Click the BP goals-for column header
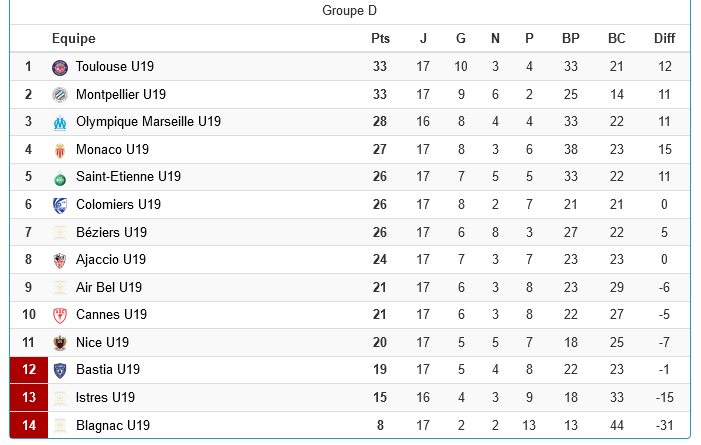This screenshot has width=701, height=445. tap(571, 39)
